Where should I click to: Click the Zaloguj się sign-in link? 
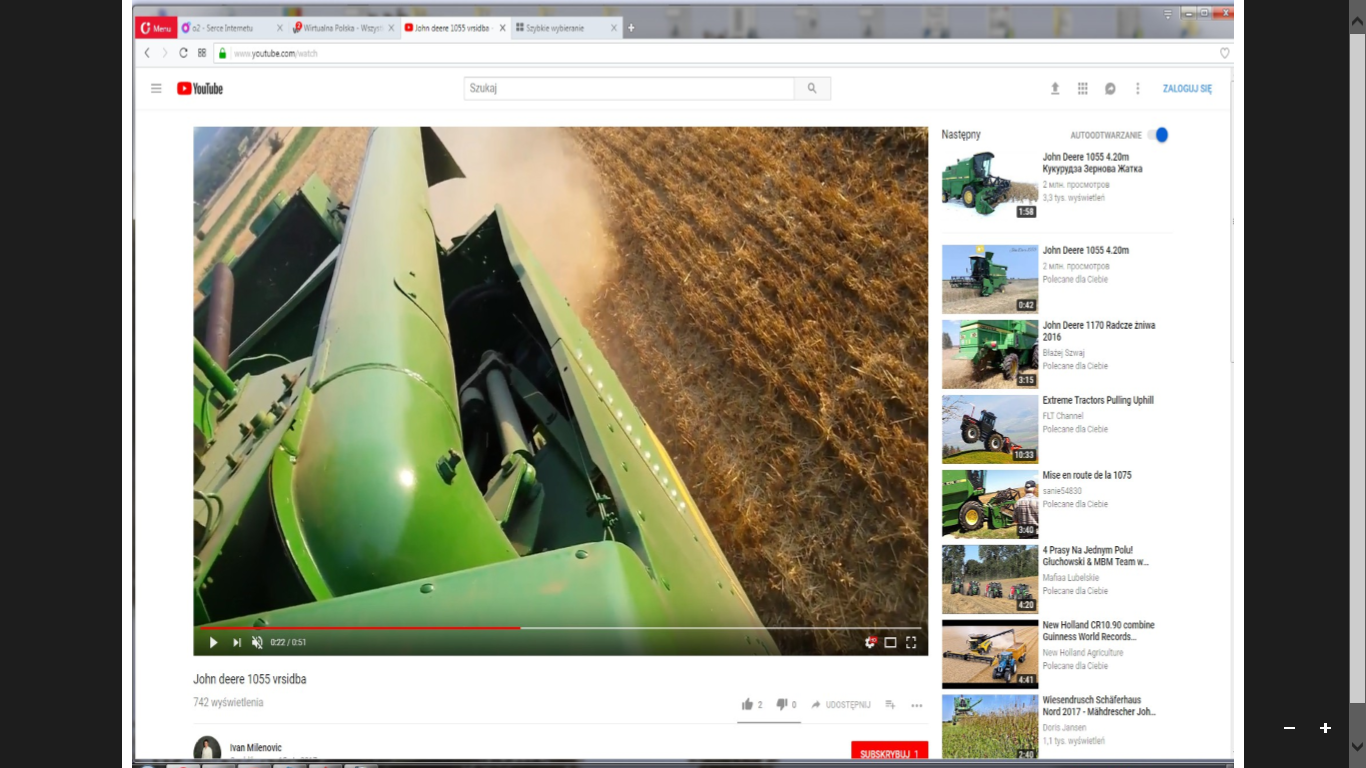tap(1187, 89)
